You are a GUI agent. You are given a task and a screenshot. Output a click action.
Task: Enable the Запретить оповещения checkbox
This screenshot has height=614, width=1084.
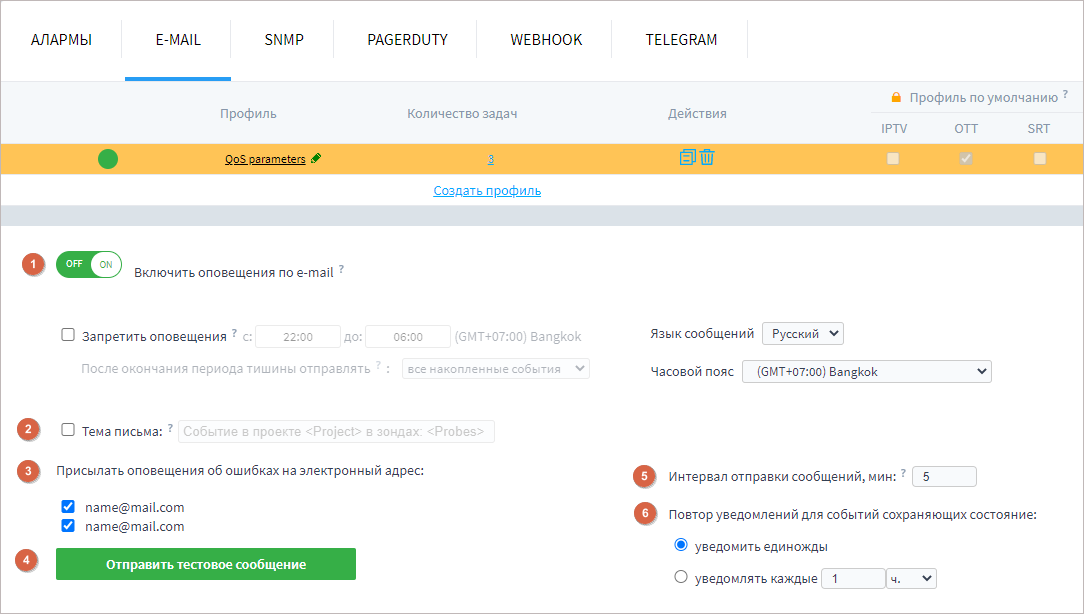pos(69,334)
